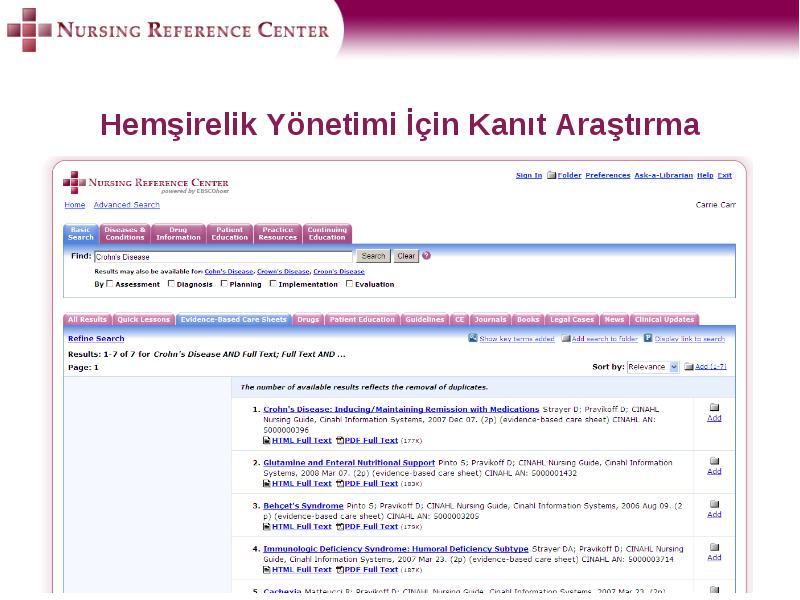Image resolution: width=800 pixels, height=600 pixels.
Task: Click the Show key terms added icon
Action: pos(473,338)
